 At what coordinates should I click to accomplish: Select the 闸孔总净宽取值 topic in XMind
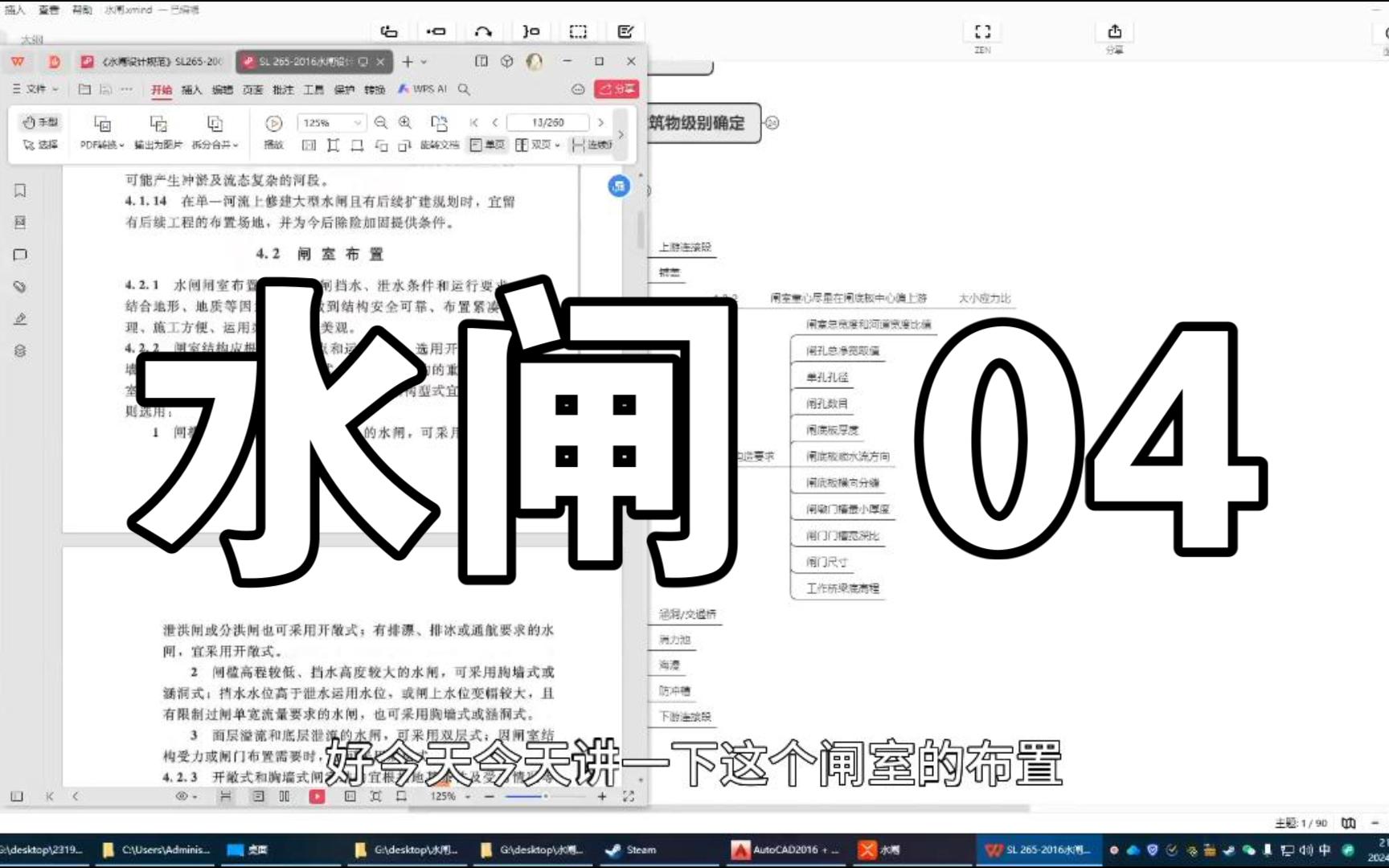click(x=842, y=351)
